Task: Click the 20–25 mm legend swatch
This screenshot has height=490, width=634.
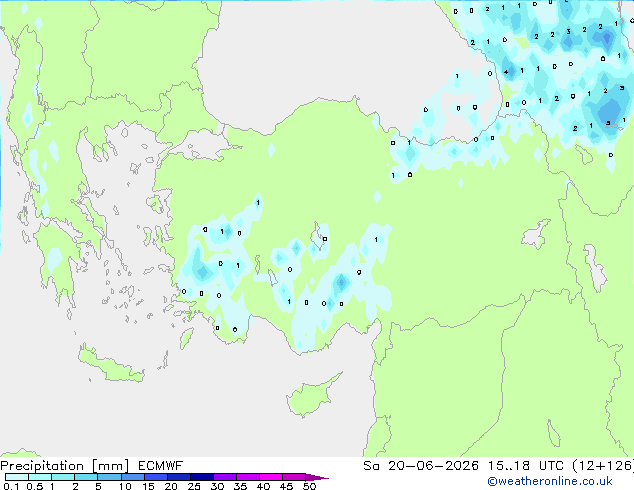Action: click(179, 477)
